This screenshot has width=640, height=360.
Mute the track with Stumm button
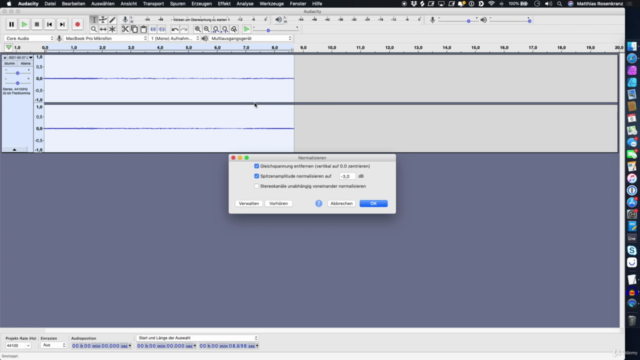click(x=10, y=64)
